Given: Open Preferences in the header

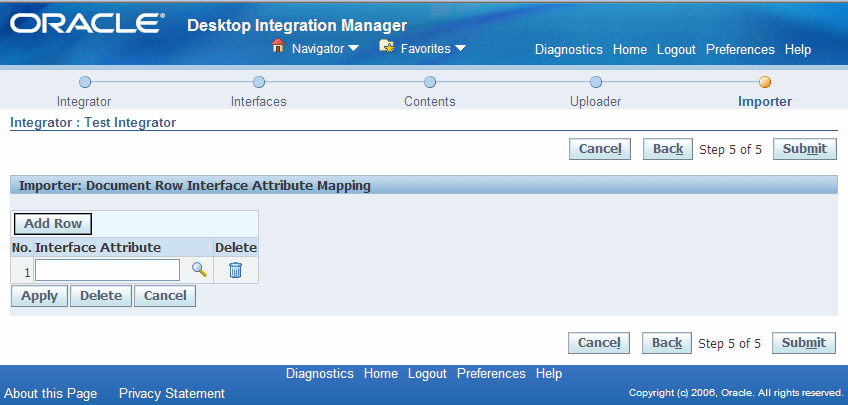Looking at the screenshot, I should tap(740, 50).
